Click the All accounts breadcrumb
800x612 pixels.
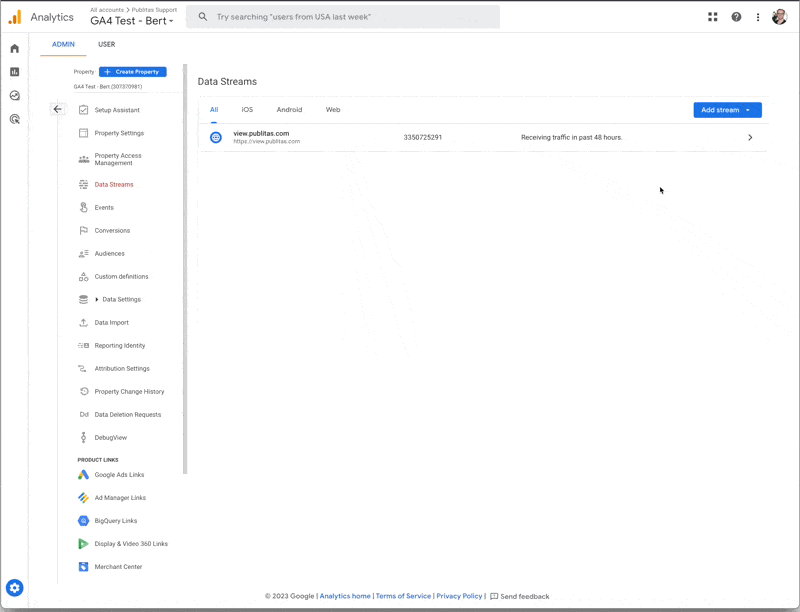(107, 10)
